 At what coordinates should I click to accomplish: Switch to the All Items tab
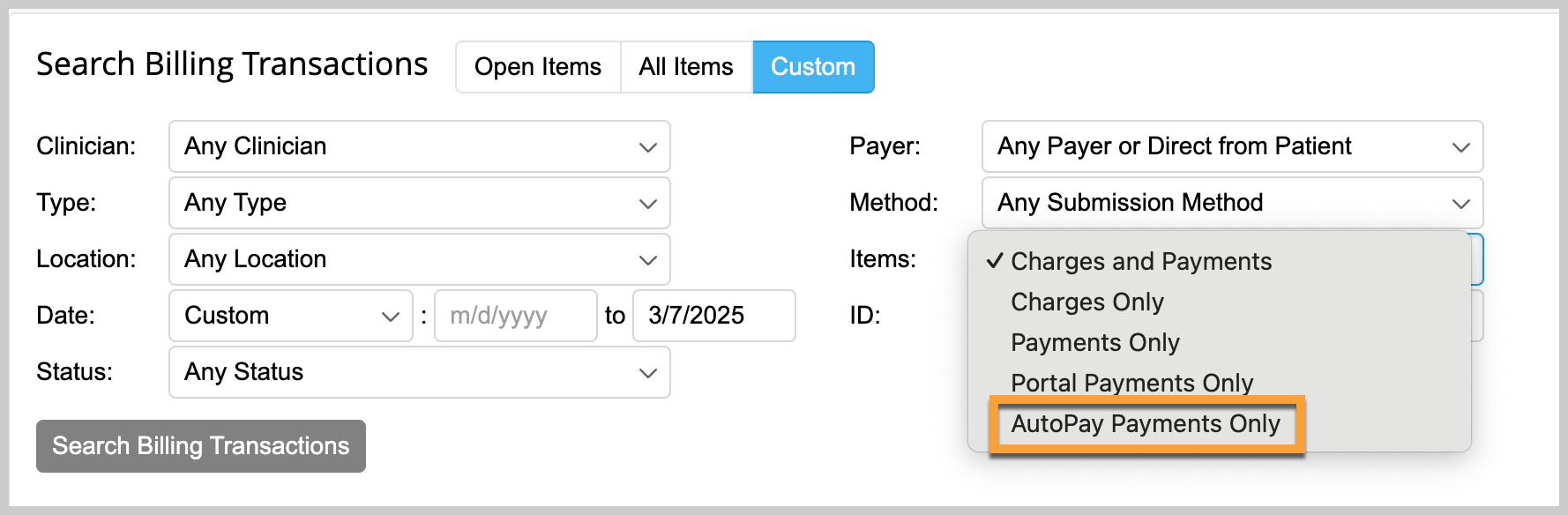686,67
